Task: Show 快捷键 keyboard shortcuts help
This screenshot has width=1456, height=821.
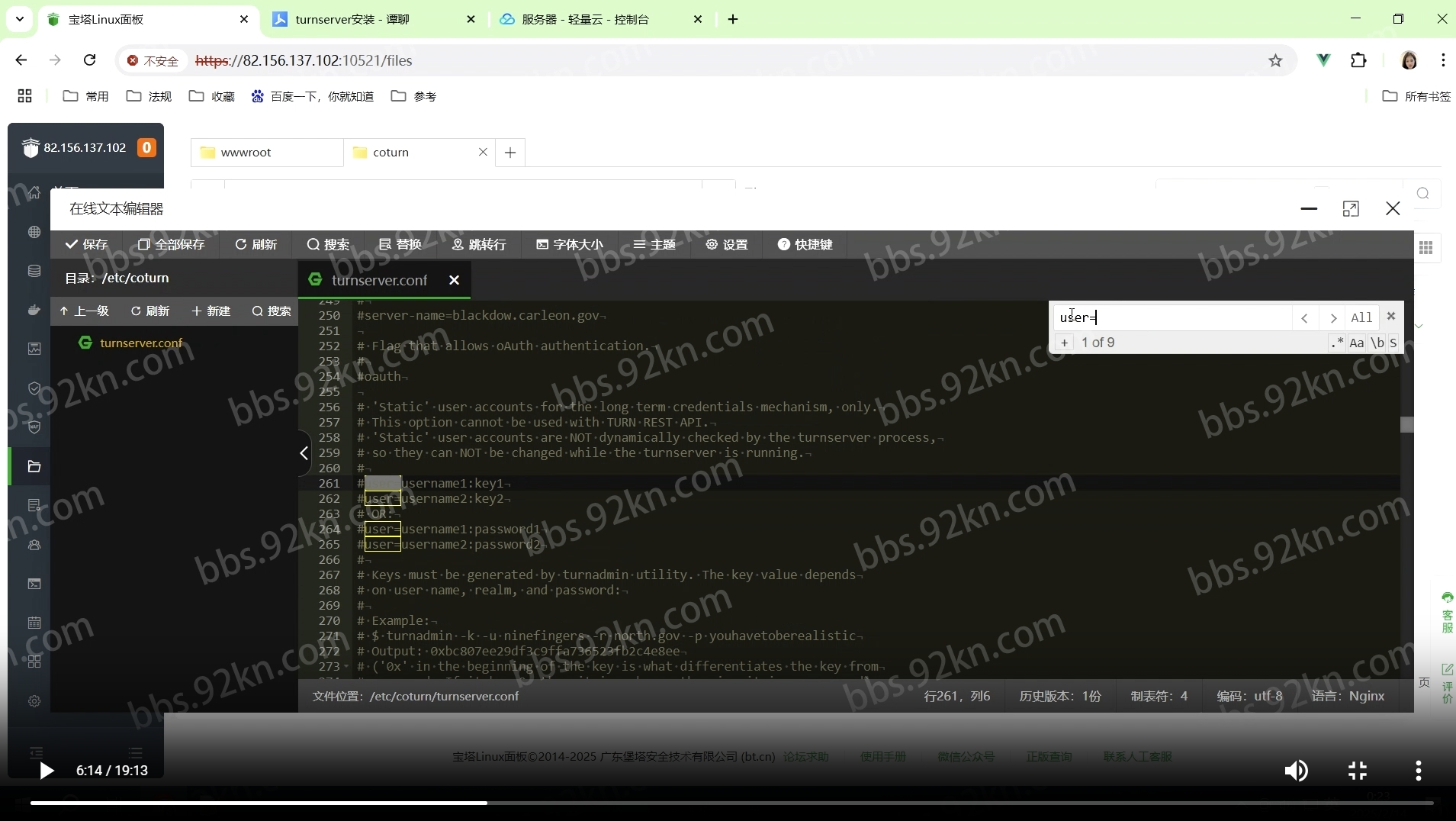Action: tap(805, 244)
